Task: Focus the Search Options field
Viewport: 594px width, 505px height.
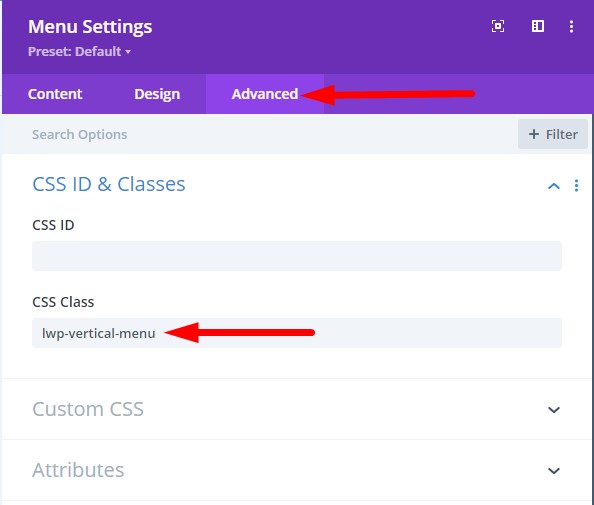Action: pyautogui.click(x=260, y=134)
